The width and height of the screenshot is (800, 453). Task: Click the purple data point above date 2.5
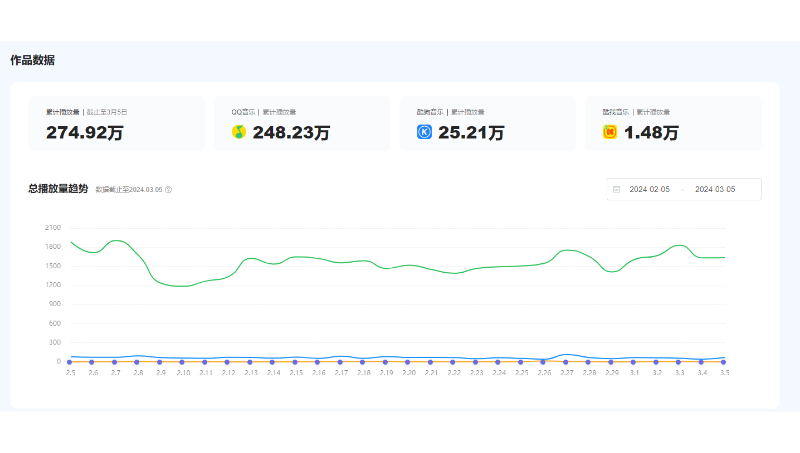70,362
